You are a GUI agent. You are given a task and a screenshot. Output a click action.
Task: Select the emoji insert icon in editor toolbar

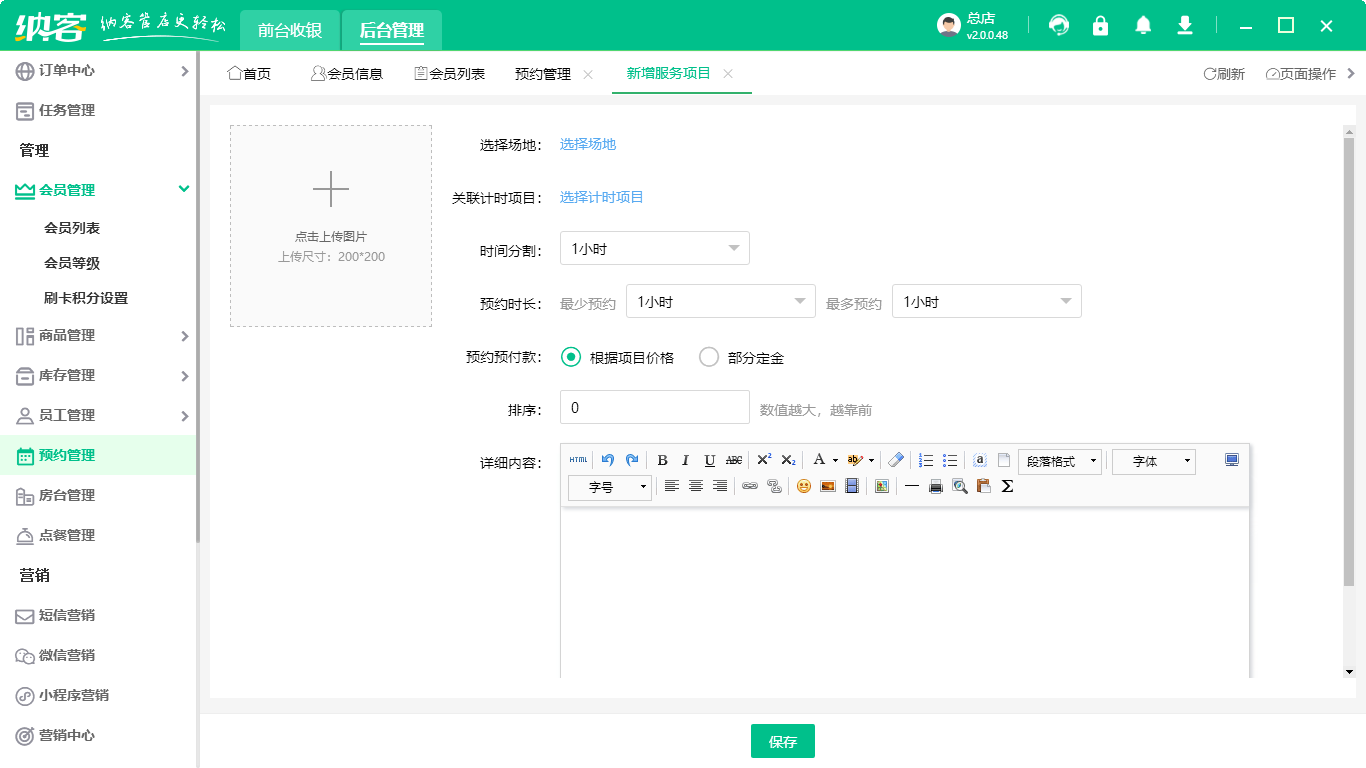point(804,487)
